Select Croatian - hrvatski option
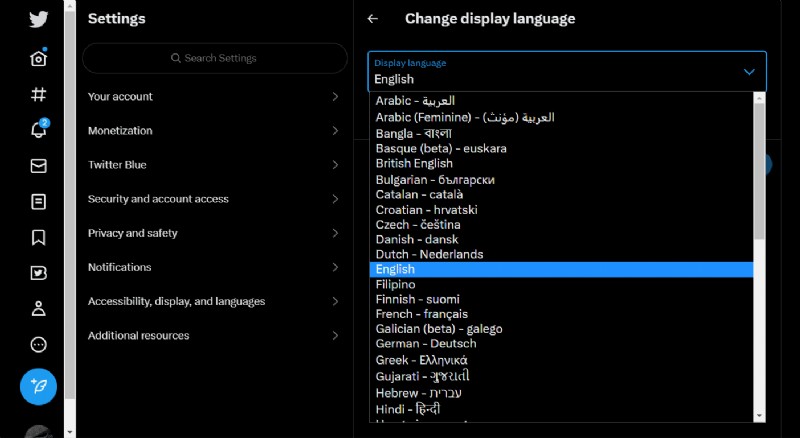This screenshot has width=800, height=438. [561, 210]
